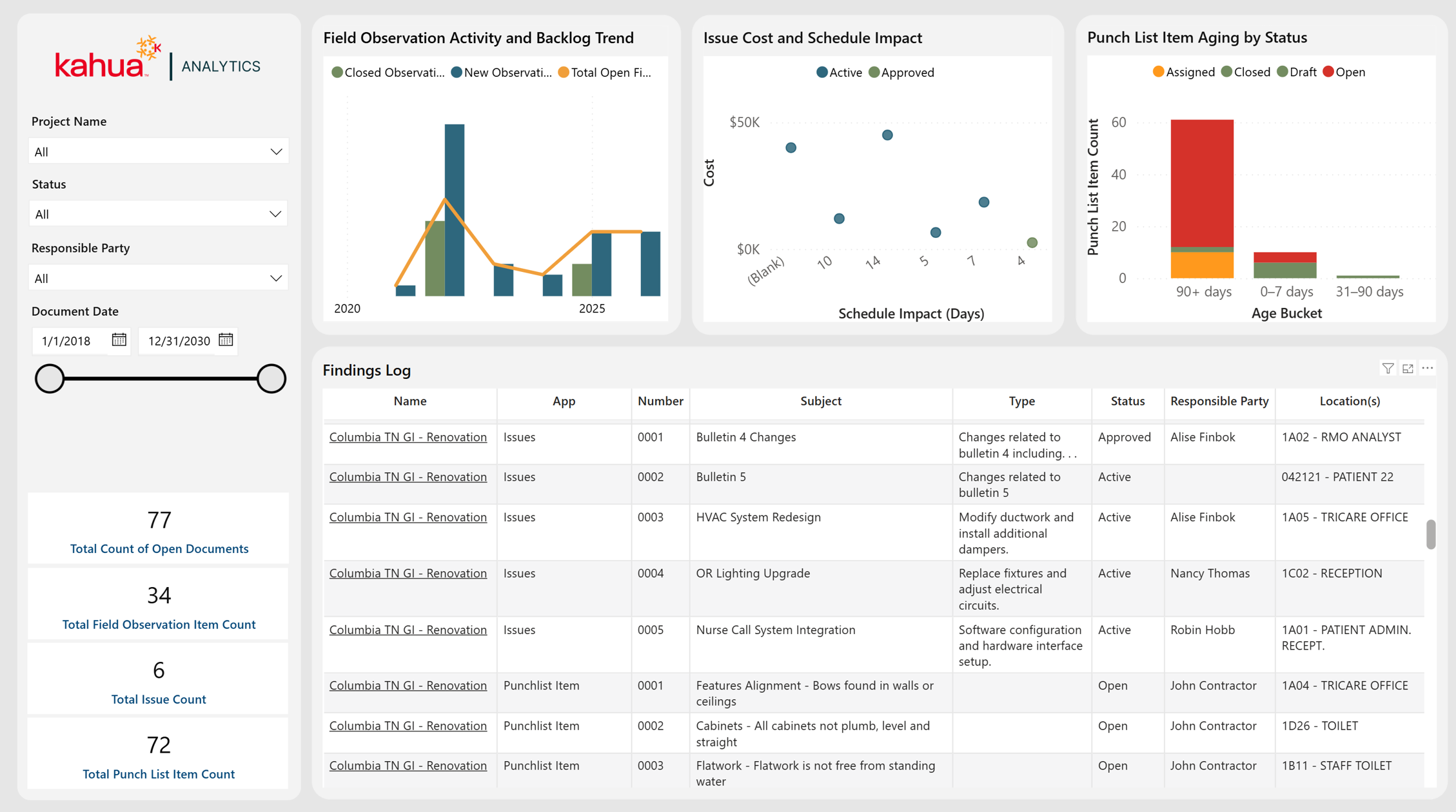The height and width of the screenshot is (812, 1456).
Task: Open Columbia TN GI - Renovation link for Bulletin 5
Action: pos(408,477)
